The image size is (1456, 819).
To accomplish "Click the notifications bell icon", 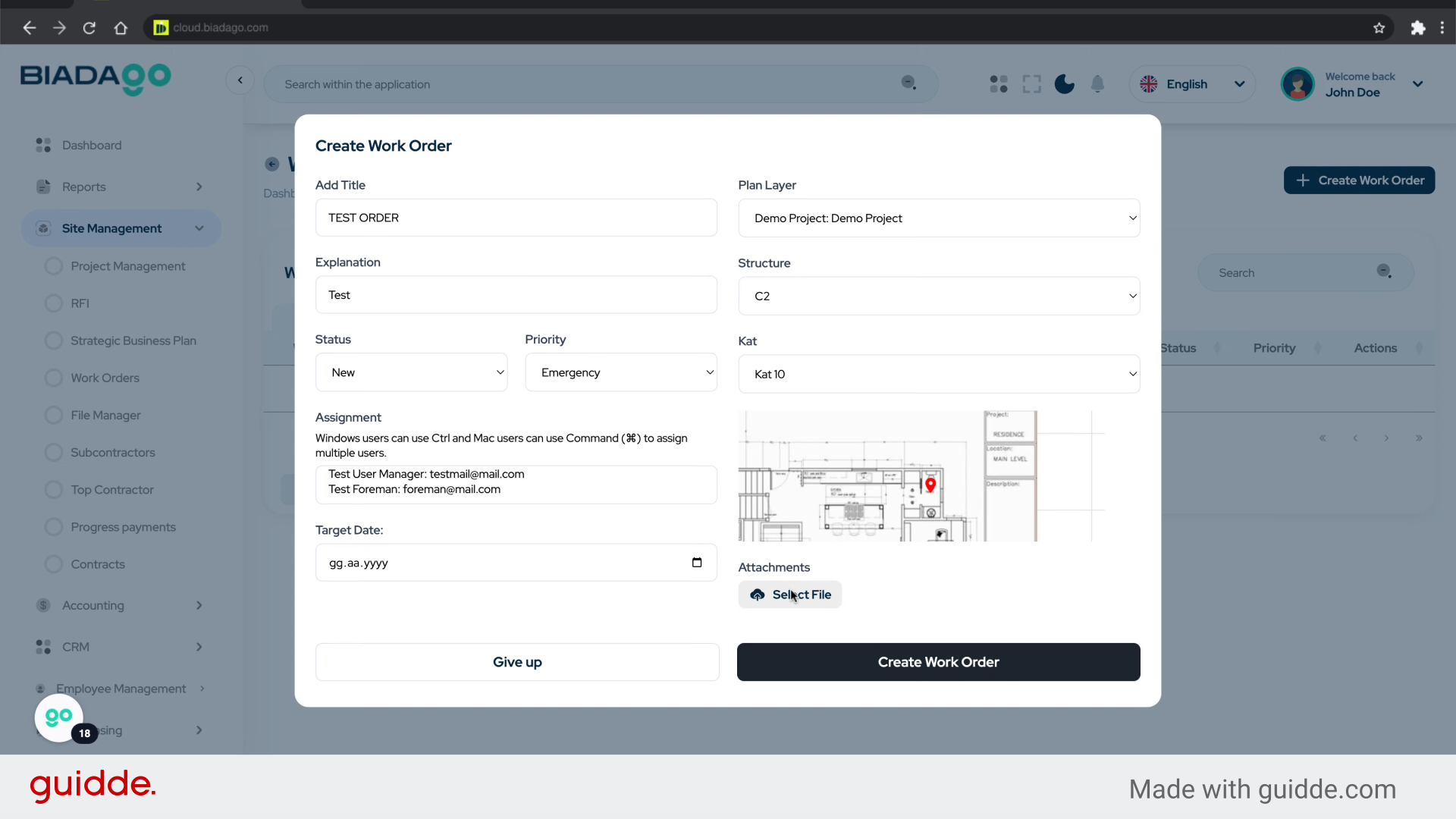I will (1097, 84).
